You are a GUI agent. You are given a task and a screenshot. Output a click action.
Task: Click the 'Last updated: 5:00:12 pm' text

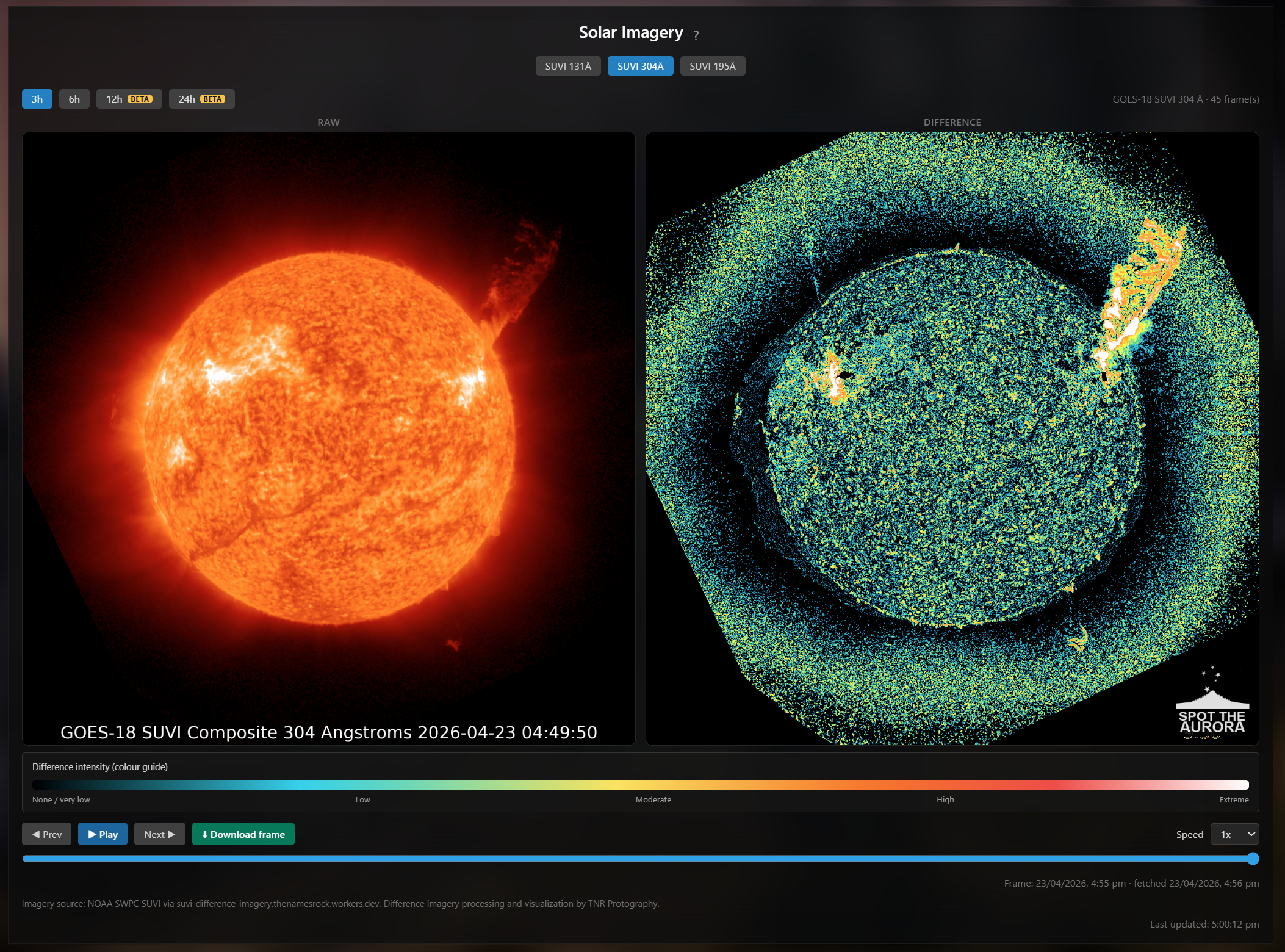[1204, 924]
